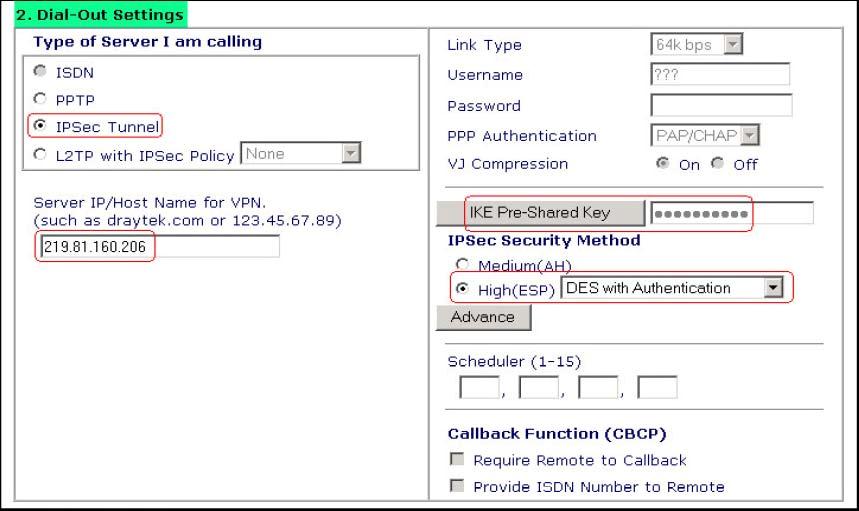Click the Server IP/Host Name field

pyautogui.click(x=158, y=246)
